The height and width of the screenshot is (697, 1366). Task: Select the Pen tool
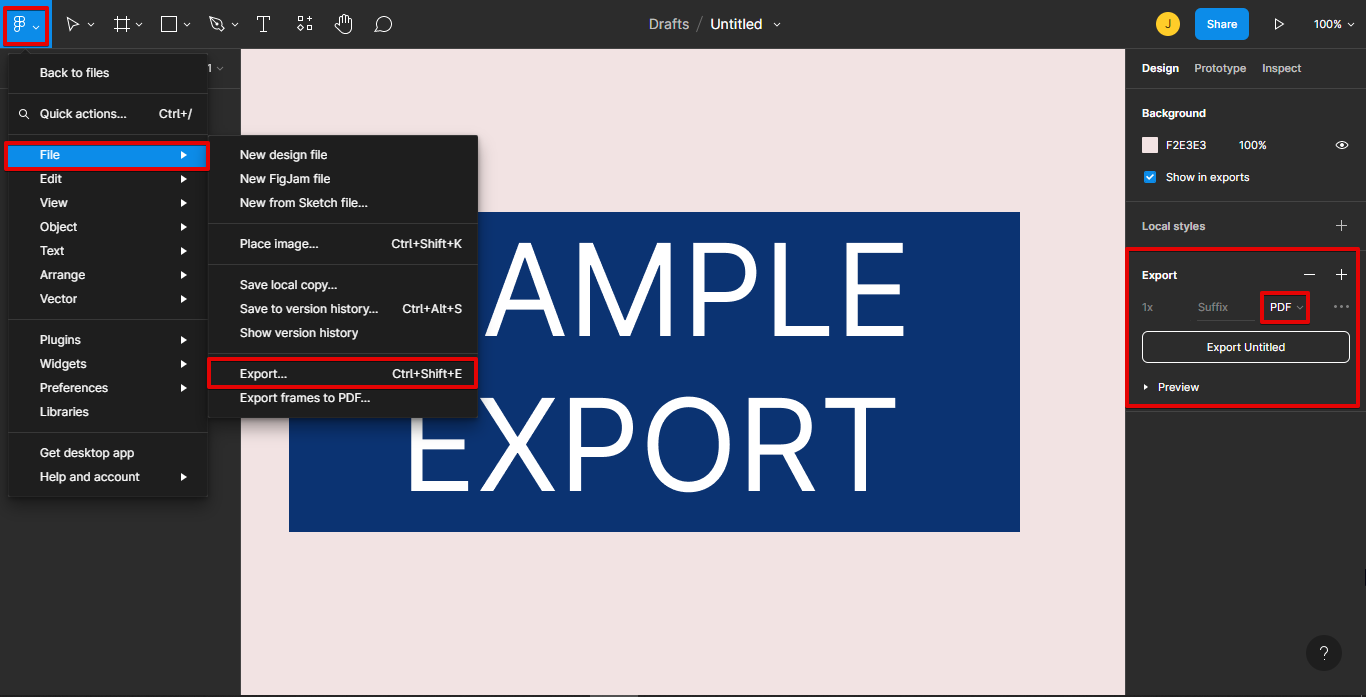(217, 24)
